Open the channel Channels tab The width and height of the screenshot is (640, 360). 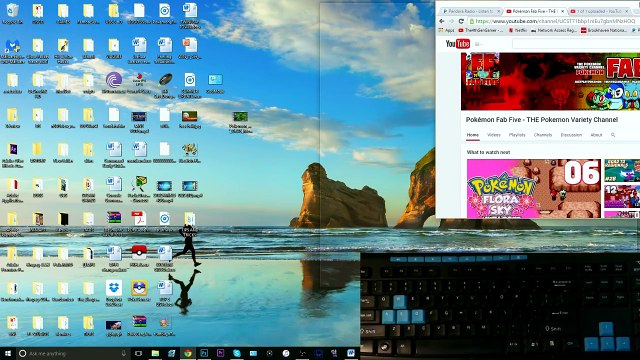(542, 135)
